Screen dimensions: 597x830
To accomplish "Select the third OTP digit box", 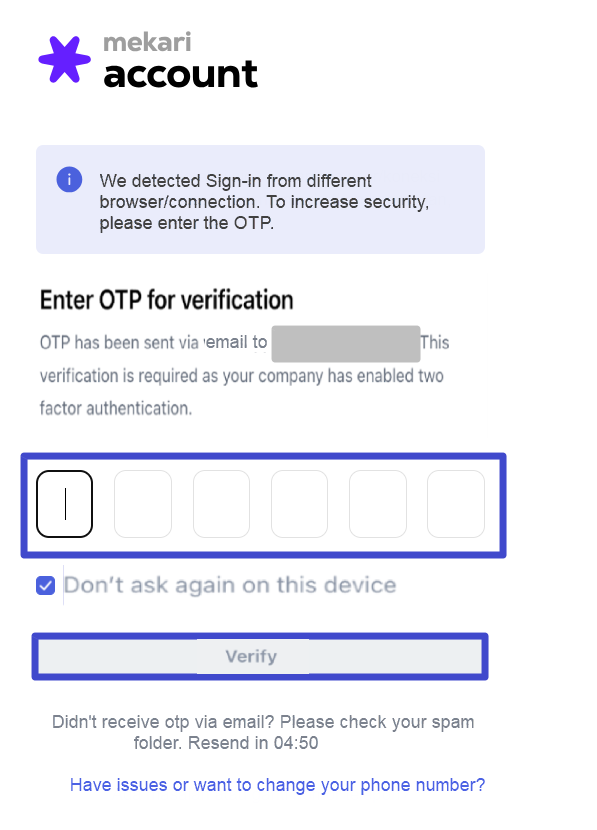I will point(221,504).
